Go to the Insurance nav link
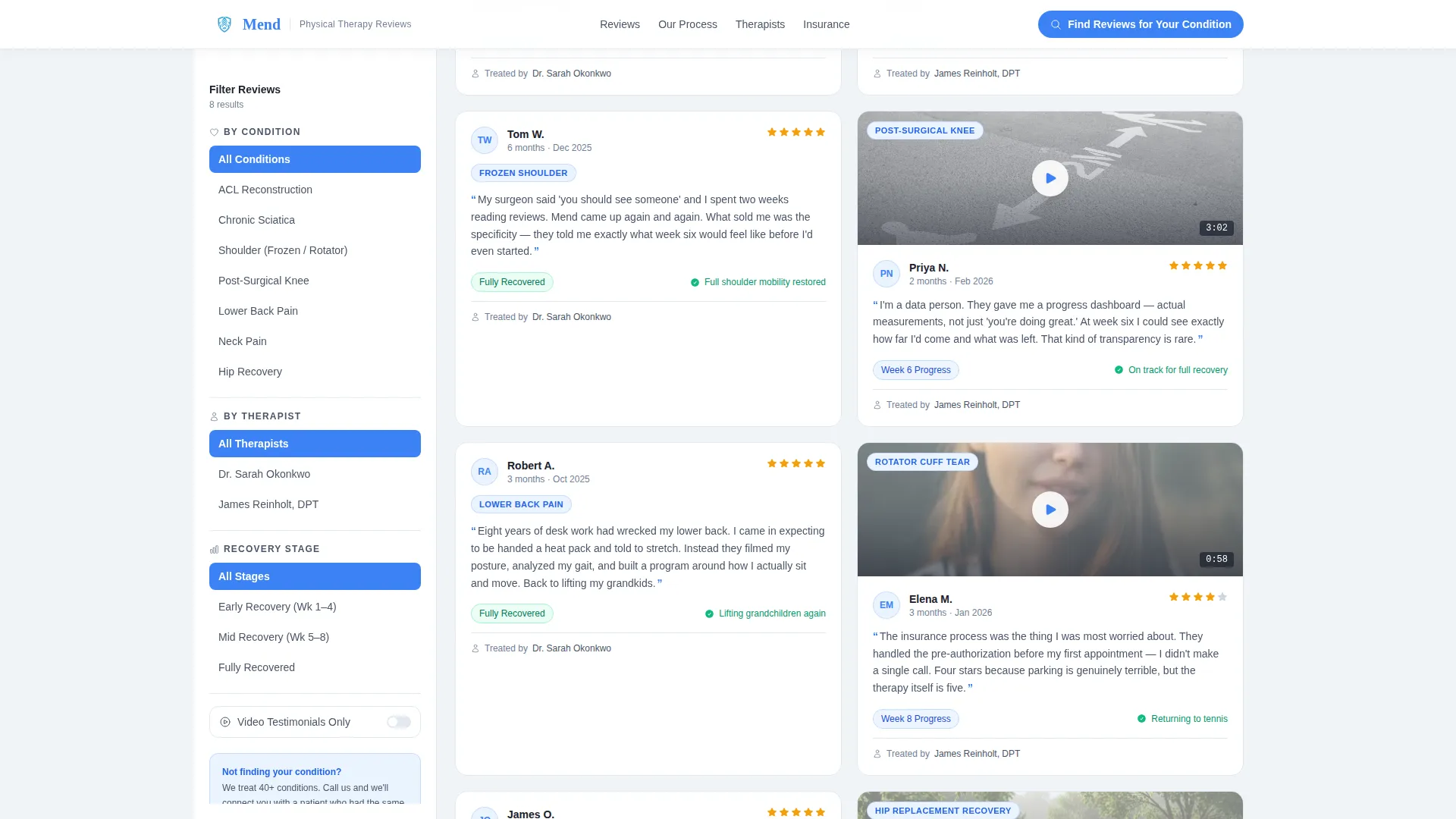The image size is (1456, 819). [826, 24]
